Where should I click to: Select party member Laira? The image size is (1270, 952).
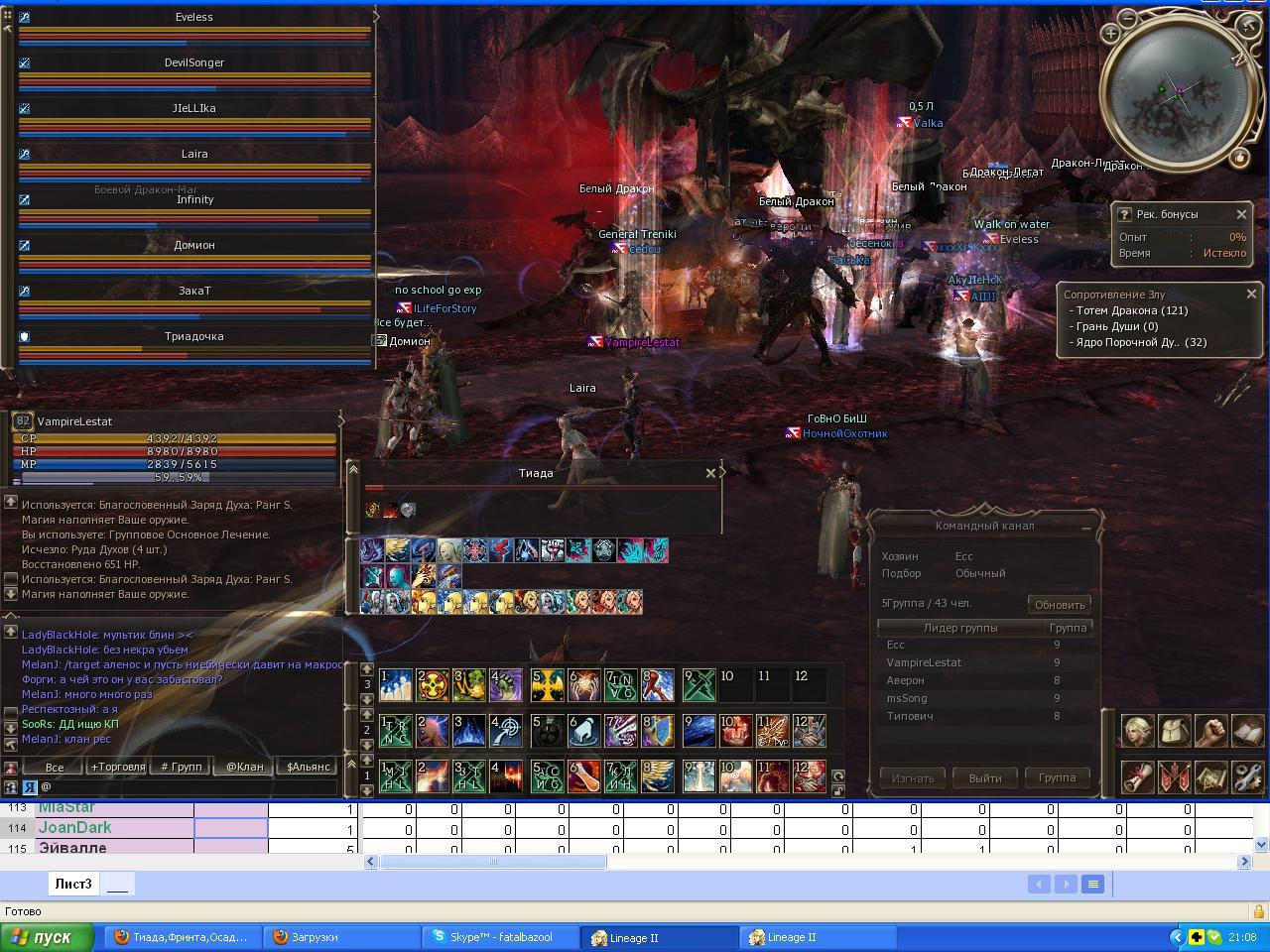[x=194, y=155]
